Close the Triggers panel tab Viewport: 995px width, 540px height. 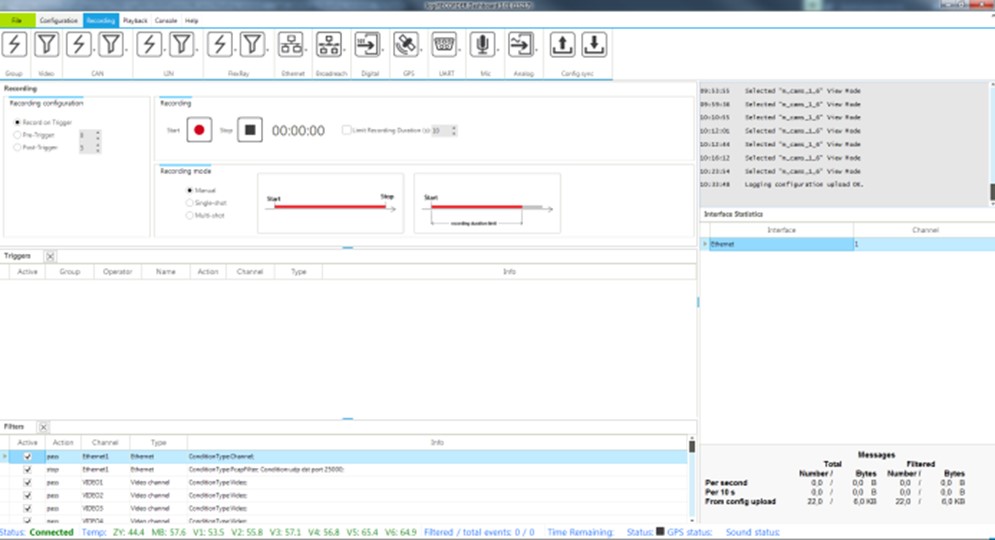point(50,256)
